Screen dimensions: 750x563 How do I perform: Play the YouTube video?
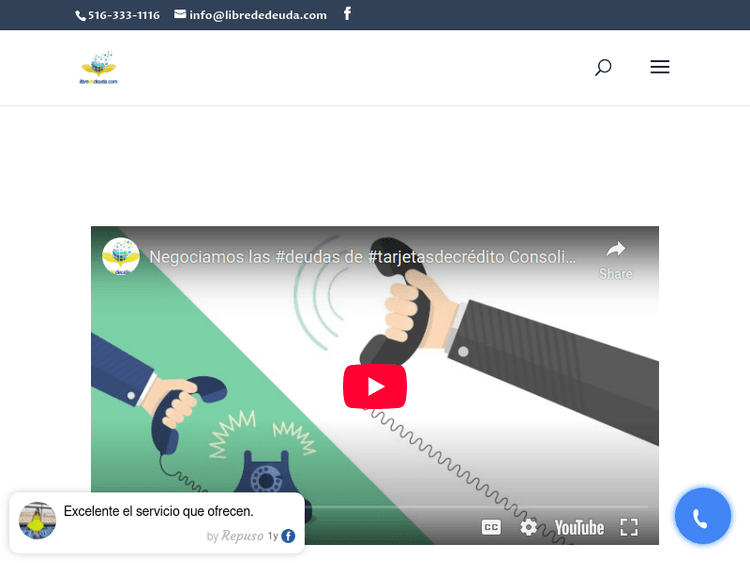point(374,386)
